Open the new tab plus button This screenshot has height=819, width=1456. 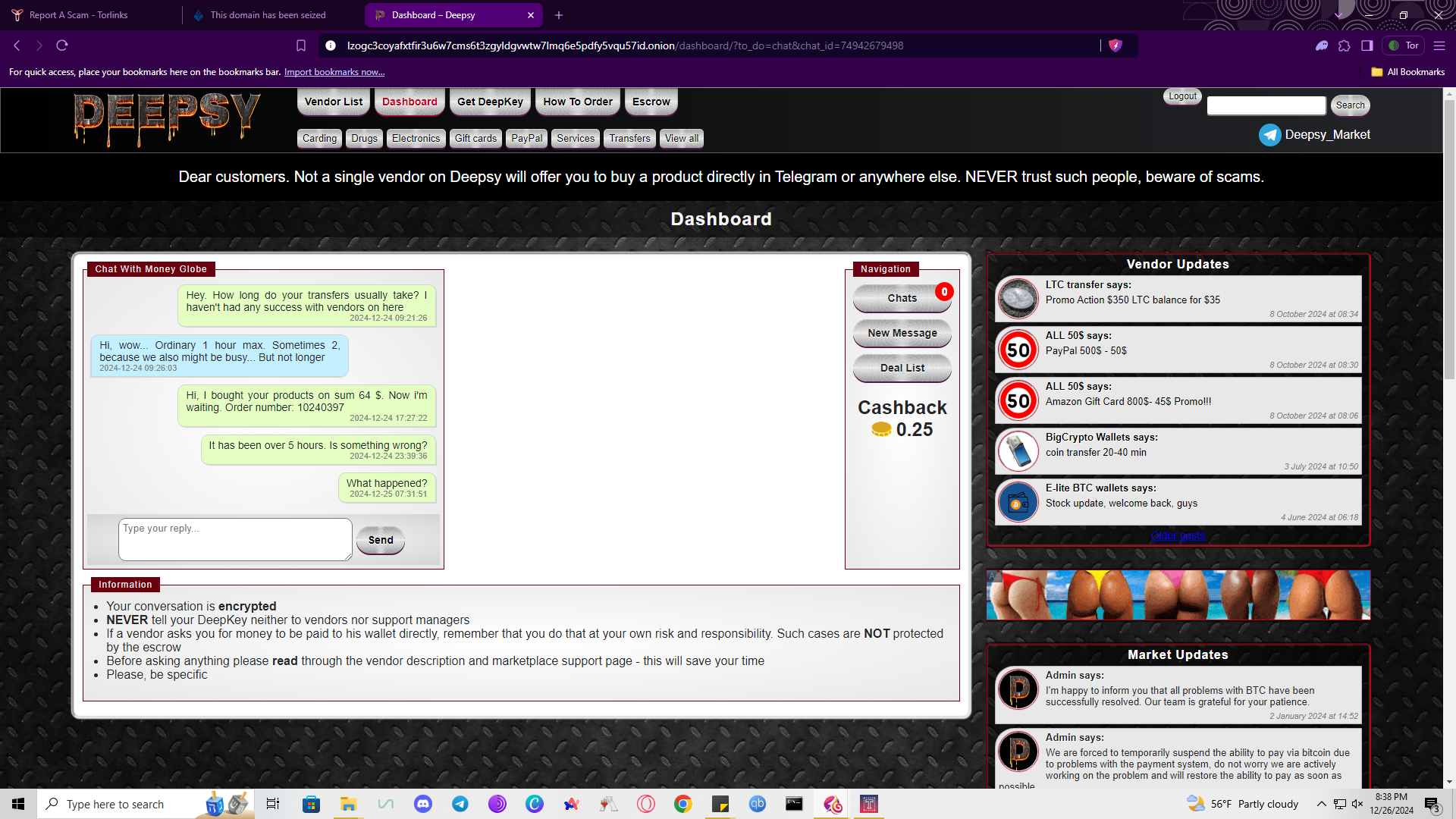[x=559, y=15]
